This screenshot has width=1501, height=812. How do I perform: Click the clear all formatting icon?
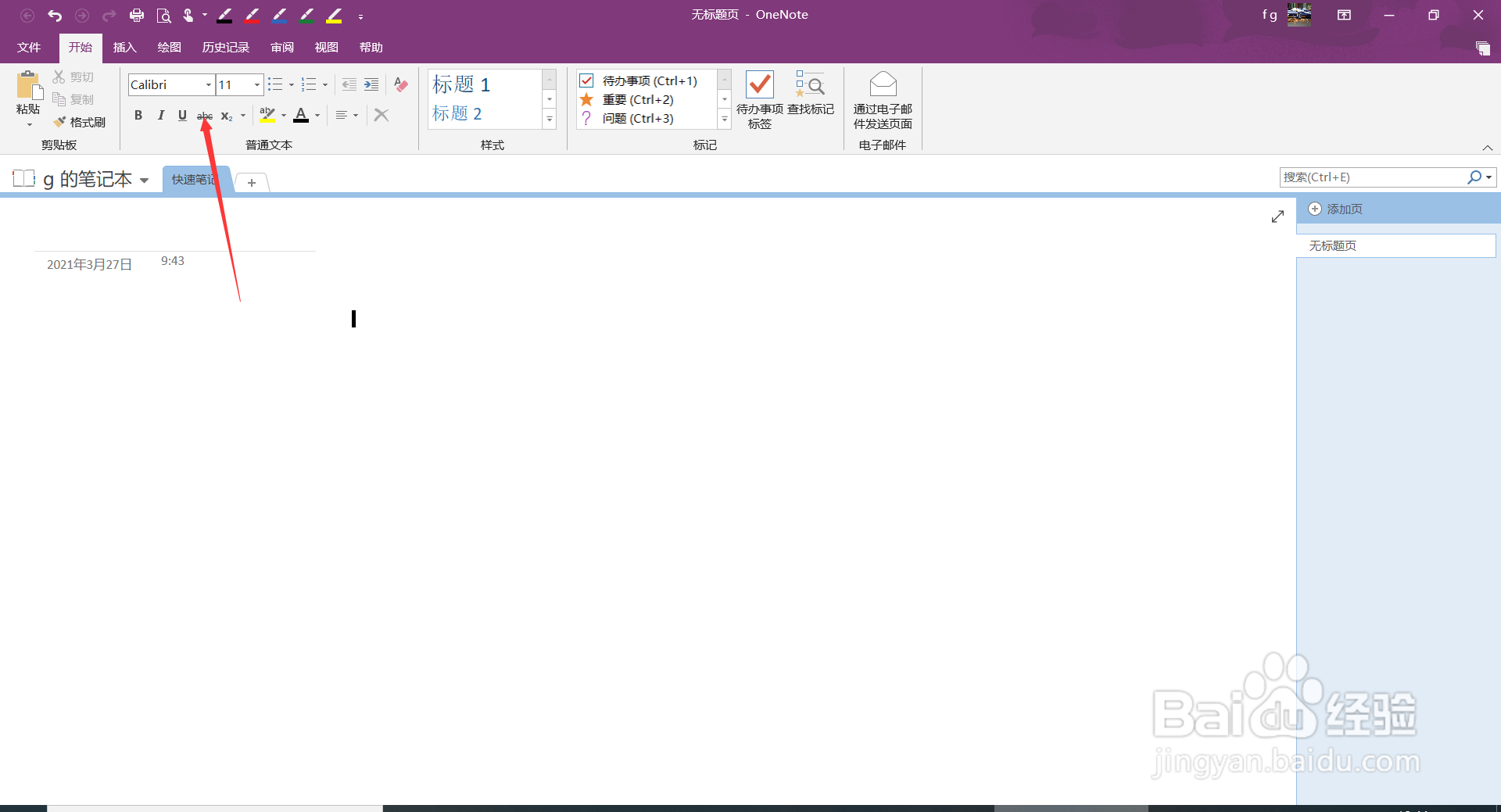pyautogui.click(x=401, y=84)
